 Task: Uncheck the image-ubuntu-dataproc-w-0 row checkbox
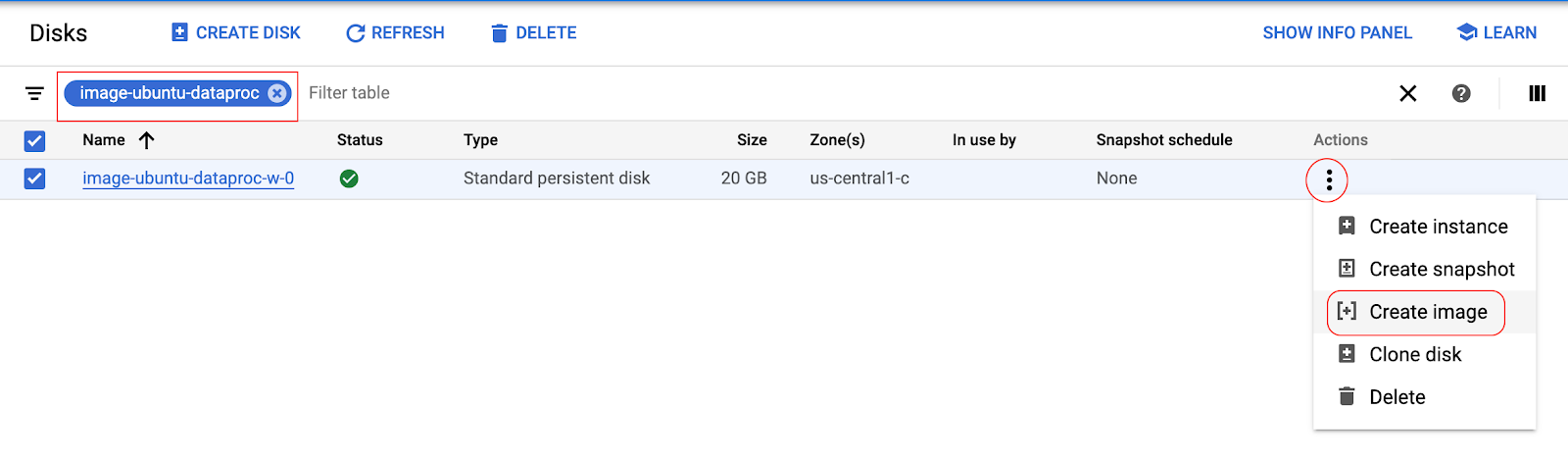click(x=34, y=179)
